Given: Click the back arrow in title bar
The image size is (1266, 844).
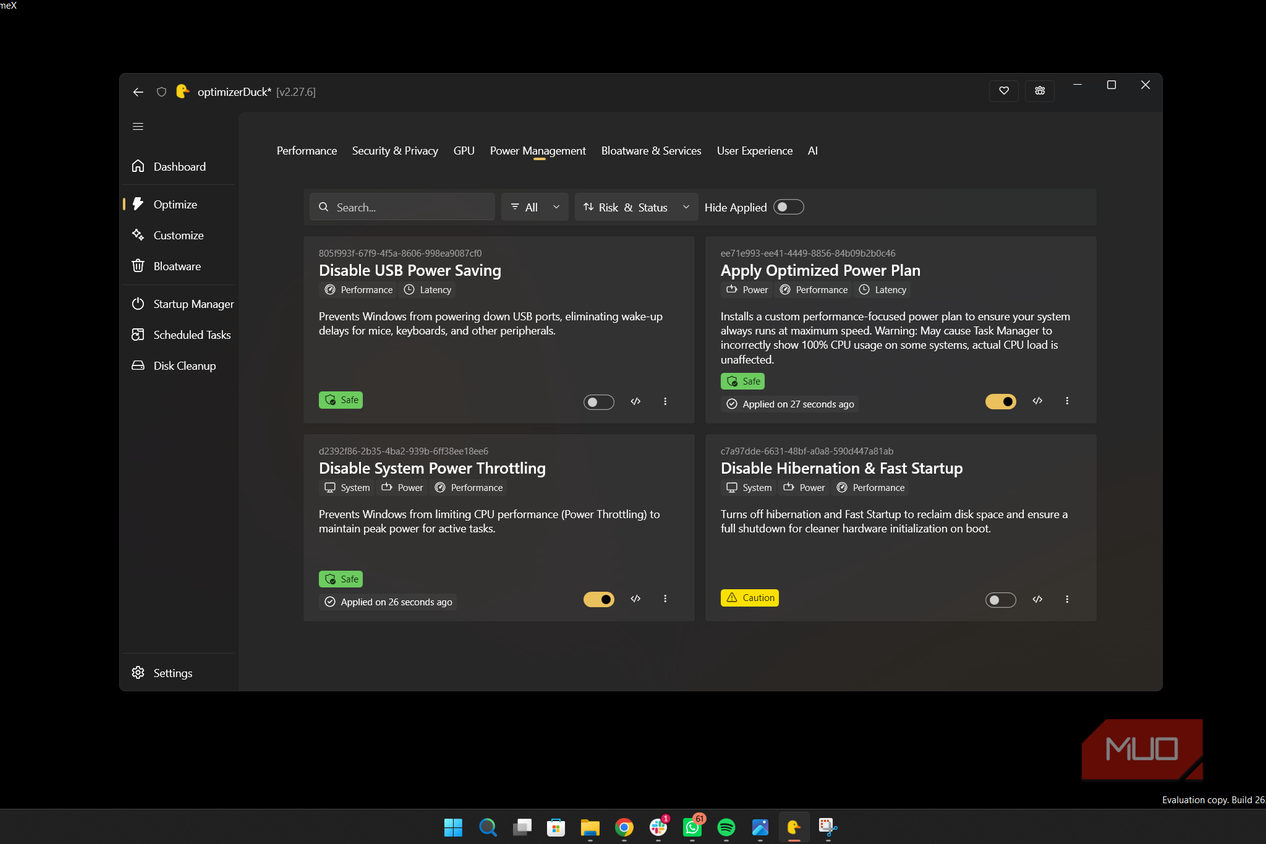Looking at the screenshot, I should pyautogui.click(x=138, y=92).
